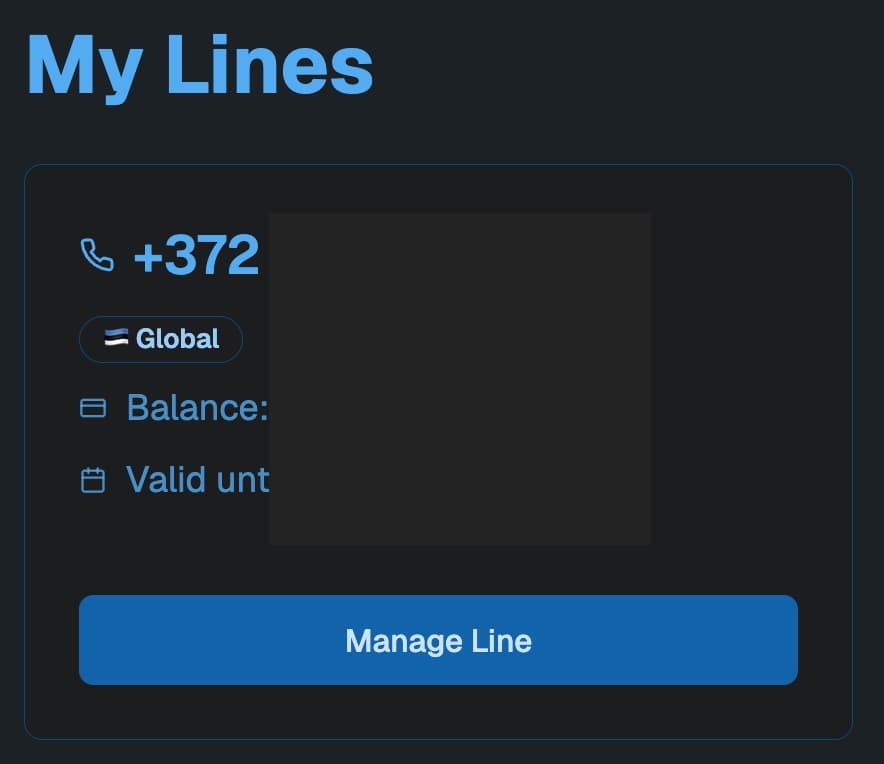The height and width of the screenshot is (764, 884).
Task: Click the word Manage on the blue button
Action: point(391,640)
